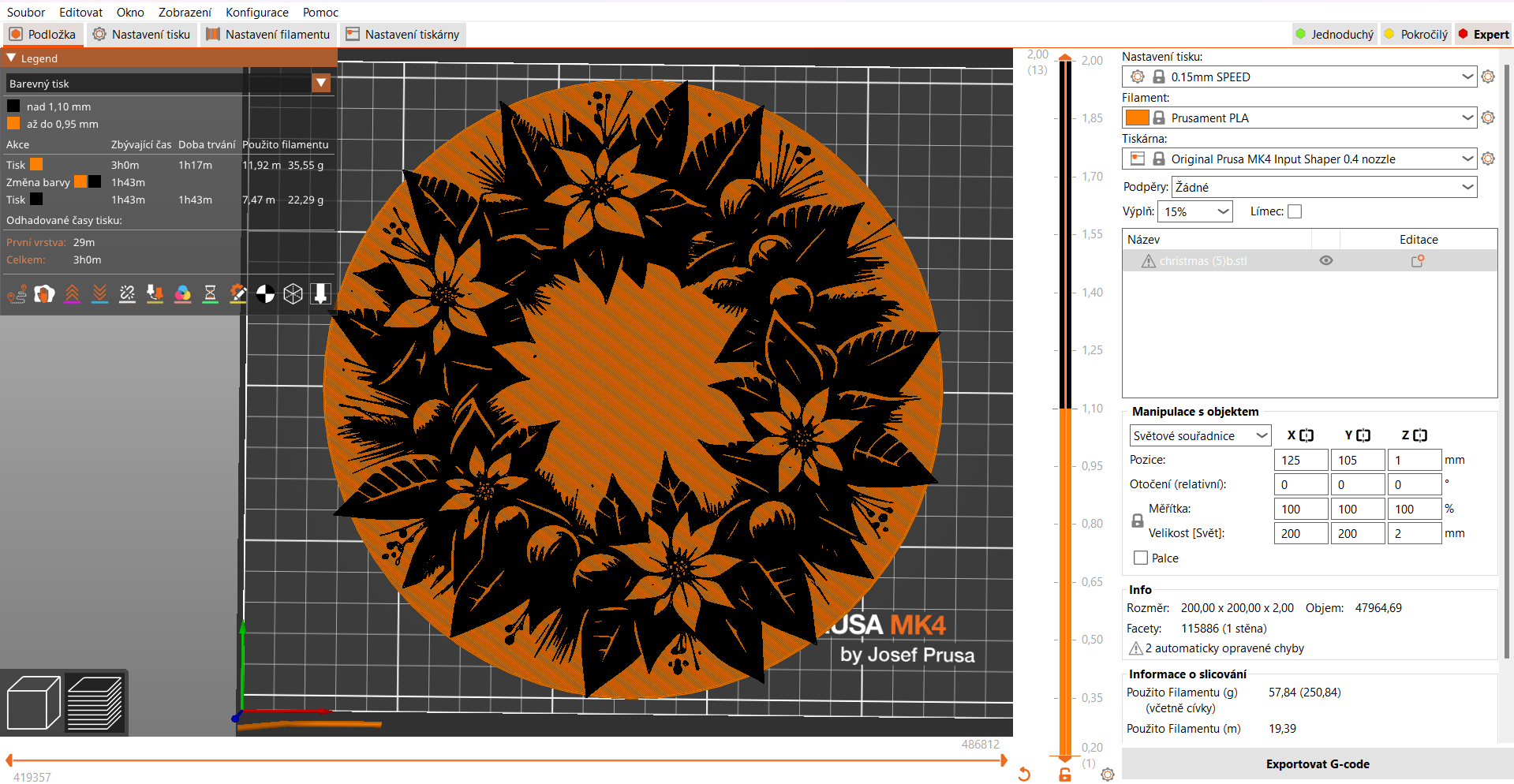1514x784 pixels.
Task: Switch to Nastavení filamentu tab
Action: point(268,34)
